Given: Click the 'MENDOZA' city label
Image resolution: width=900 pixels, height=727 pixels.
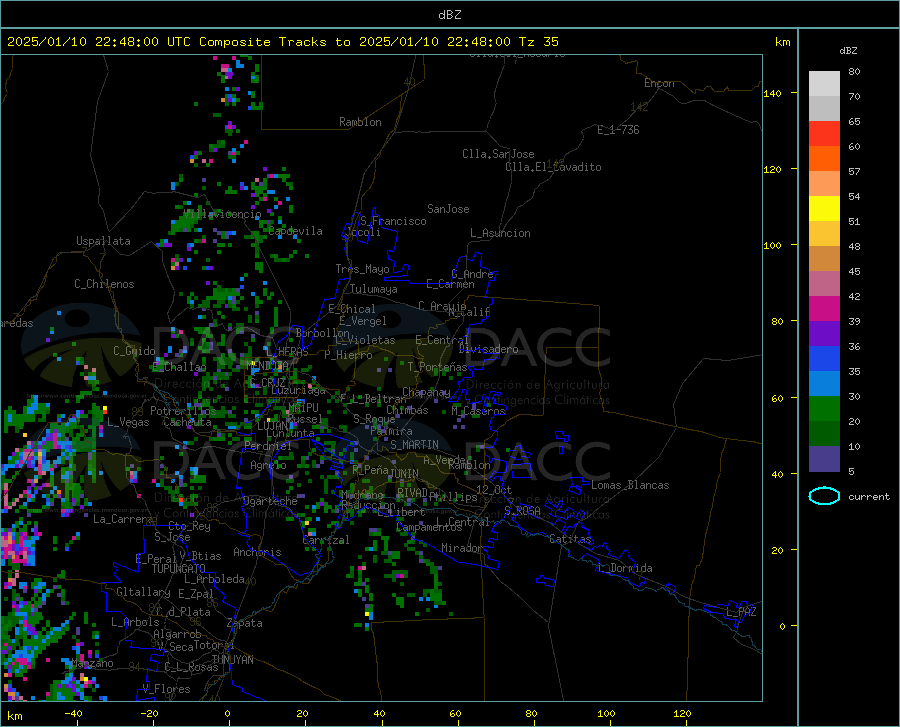Looking at the screenshot, I should 267,365.
